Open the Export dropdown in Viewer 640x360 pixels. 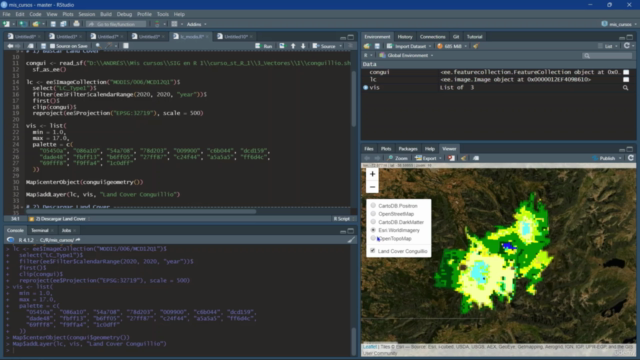click(x=429, y=158)
